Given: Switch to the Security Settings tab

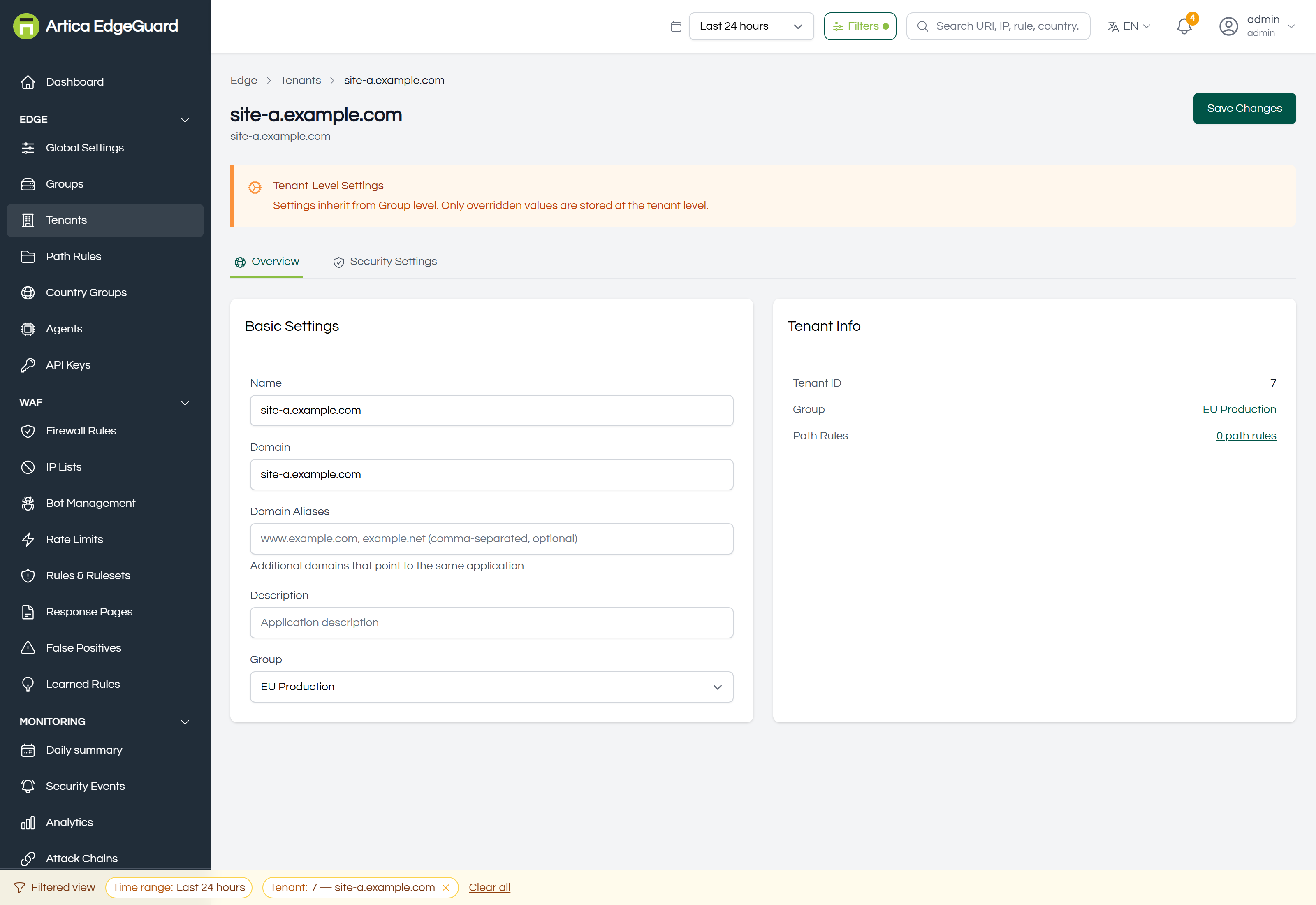Looking at the screenshot, I should click(385, 262).
